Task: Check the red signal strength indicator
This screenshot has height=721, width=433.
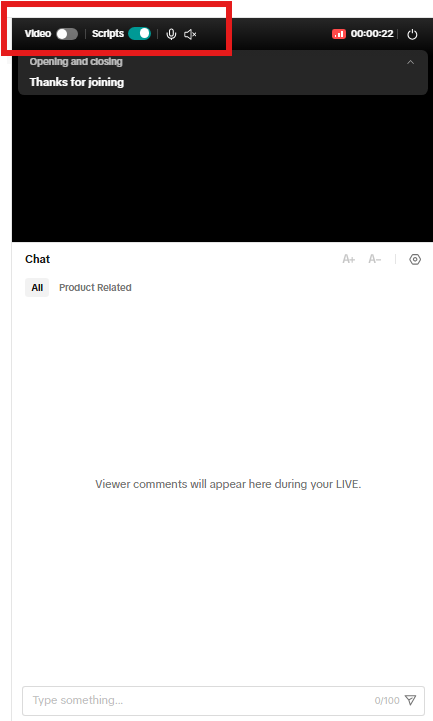Action: (x=339, y=34)
